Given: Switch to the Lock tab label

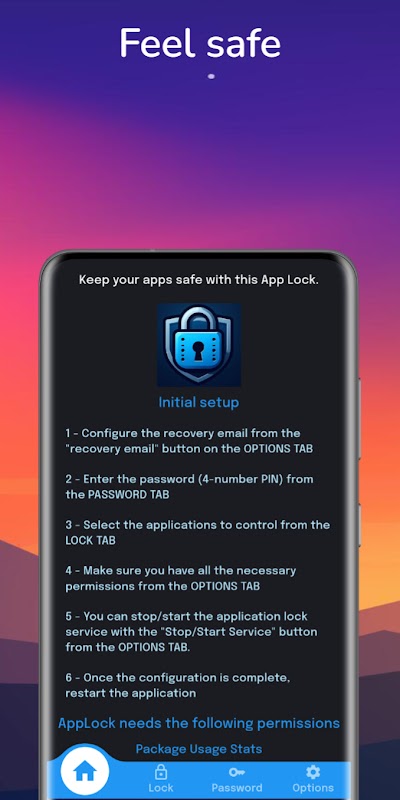Looking at the screenshot, I should (x=161, y=788).
